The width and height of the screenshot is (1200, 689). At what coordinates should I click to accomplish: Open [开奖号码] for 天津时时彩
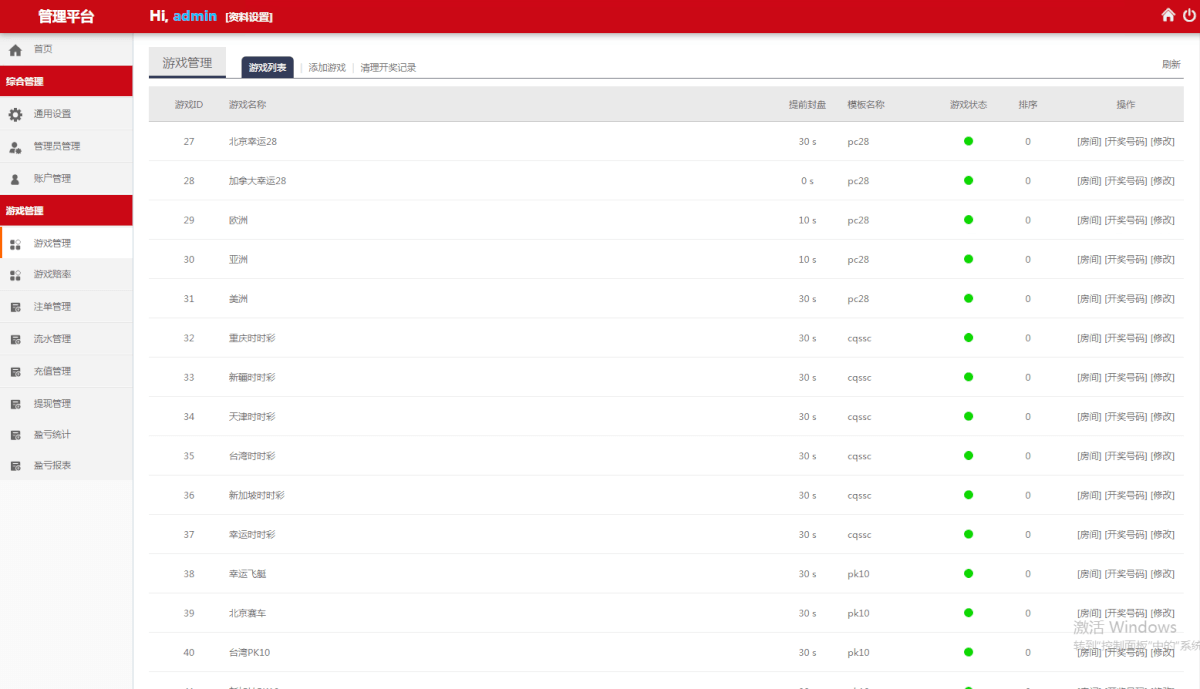1125,416
